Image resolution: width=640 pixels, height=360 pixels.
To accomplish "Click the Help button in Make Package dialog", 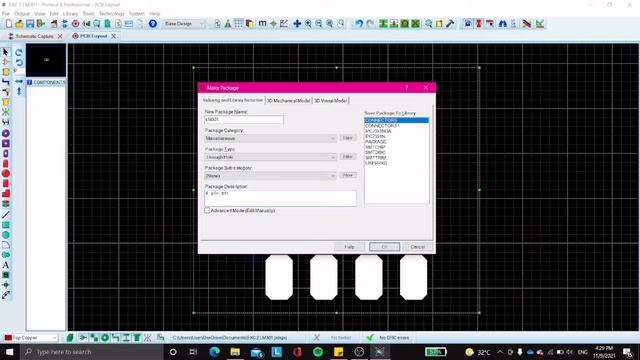I will (x=349, y=247).
